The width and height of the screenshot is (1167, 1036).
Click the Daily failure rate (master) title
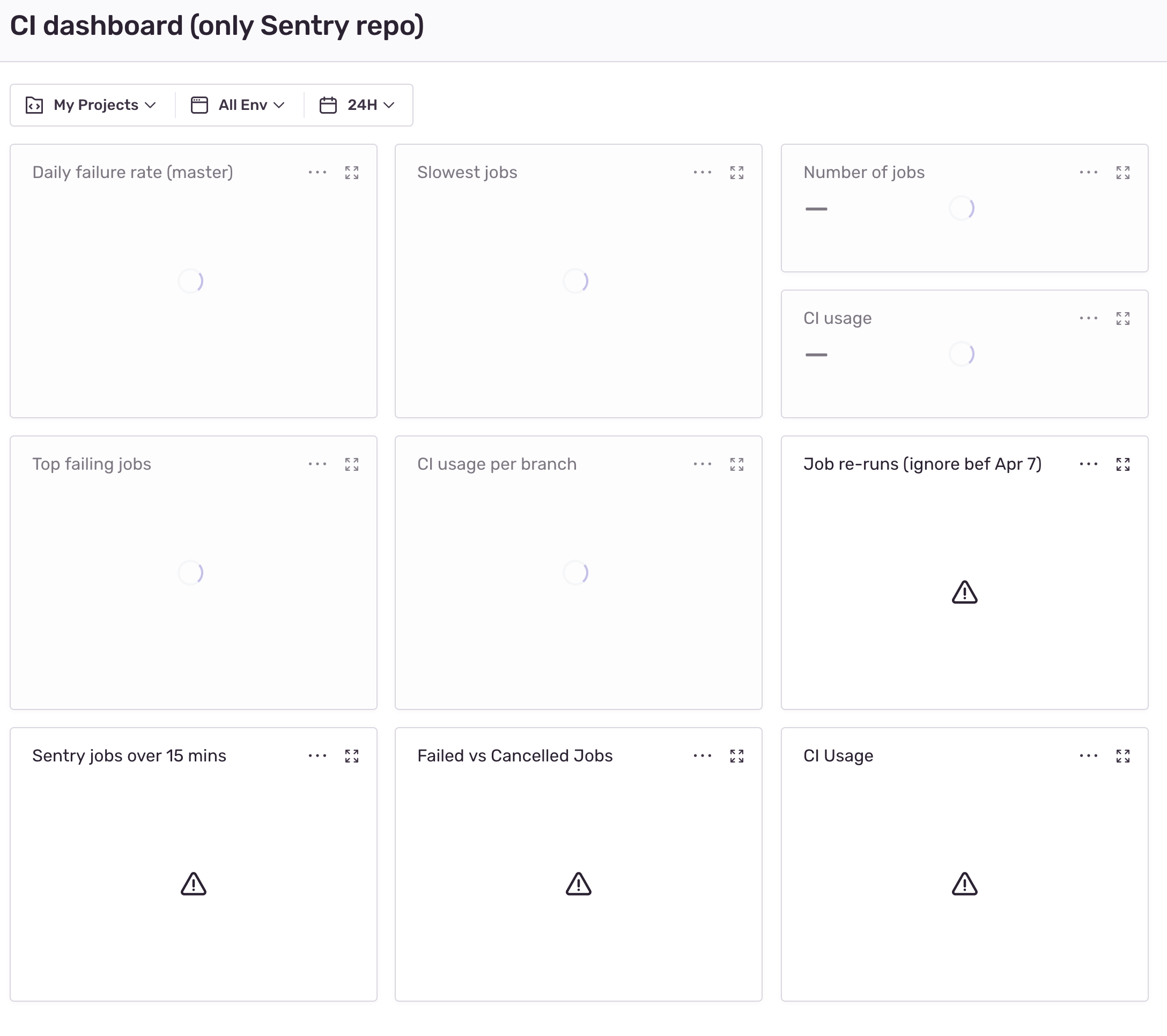coord(132,172)
